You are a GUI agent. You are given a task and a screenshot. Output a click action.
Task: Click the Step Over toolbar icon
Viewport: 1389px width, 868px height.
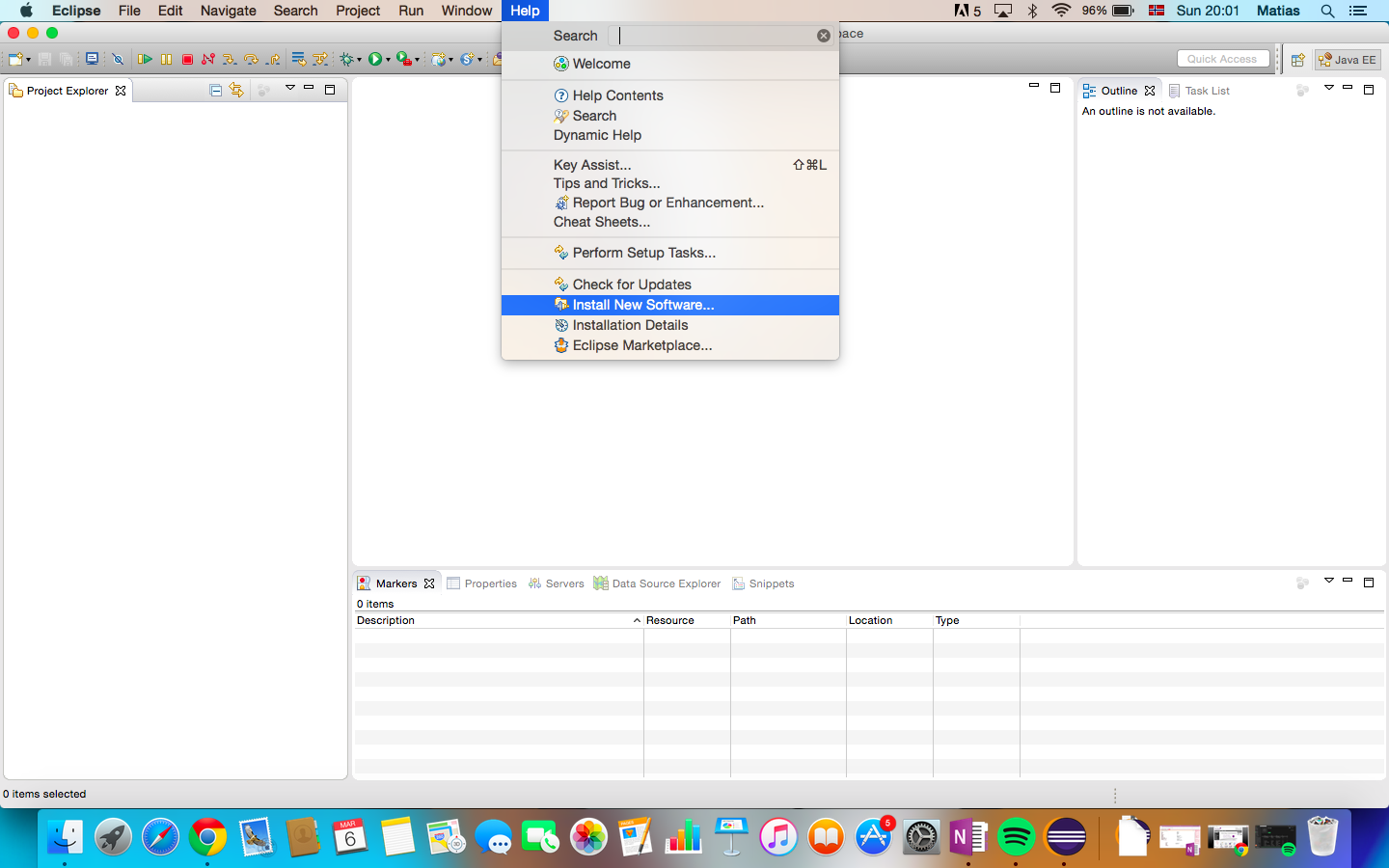pyautogui.click(x=251, y=60)
